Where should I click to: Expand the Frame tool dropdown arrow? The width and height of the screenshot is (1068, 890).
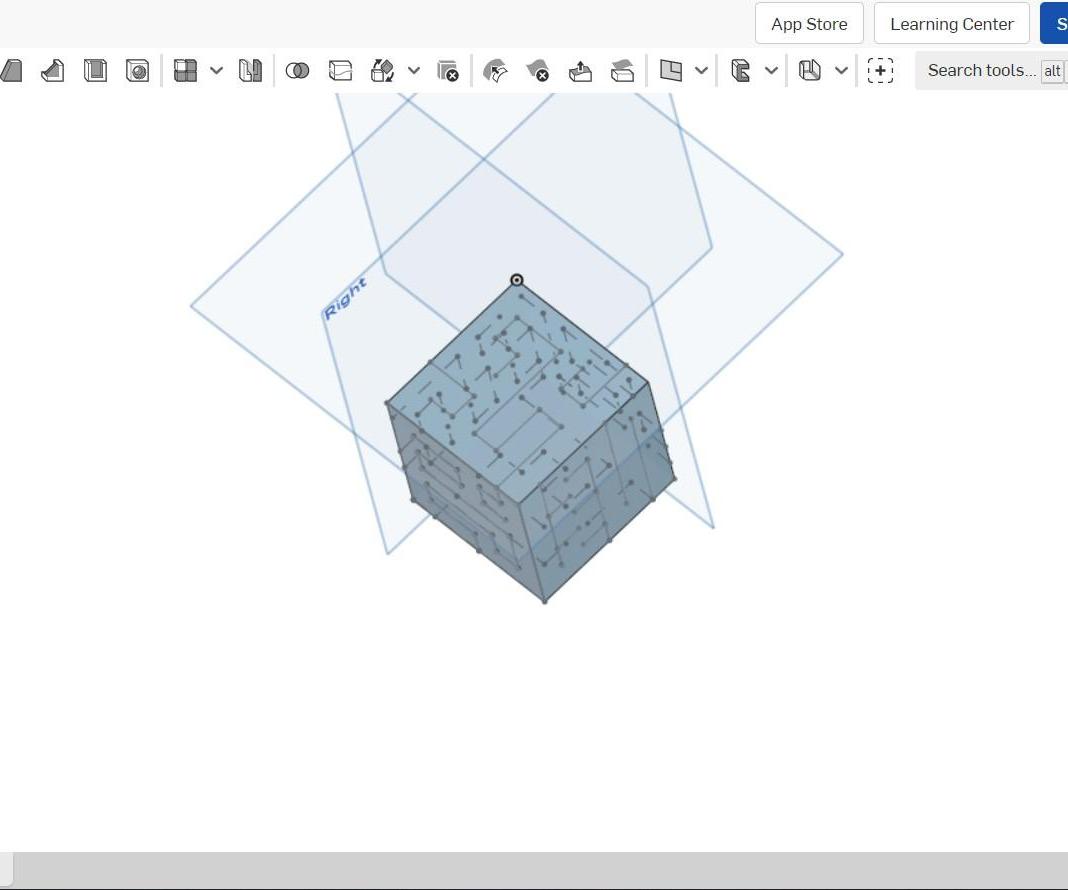pos(772,70)
